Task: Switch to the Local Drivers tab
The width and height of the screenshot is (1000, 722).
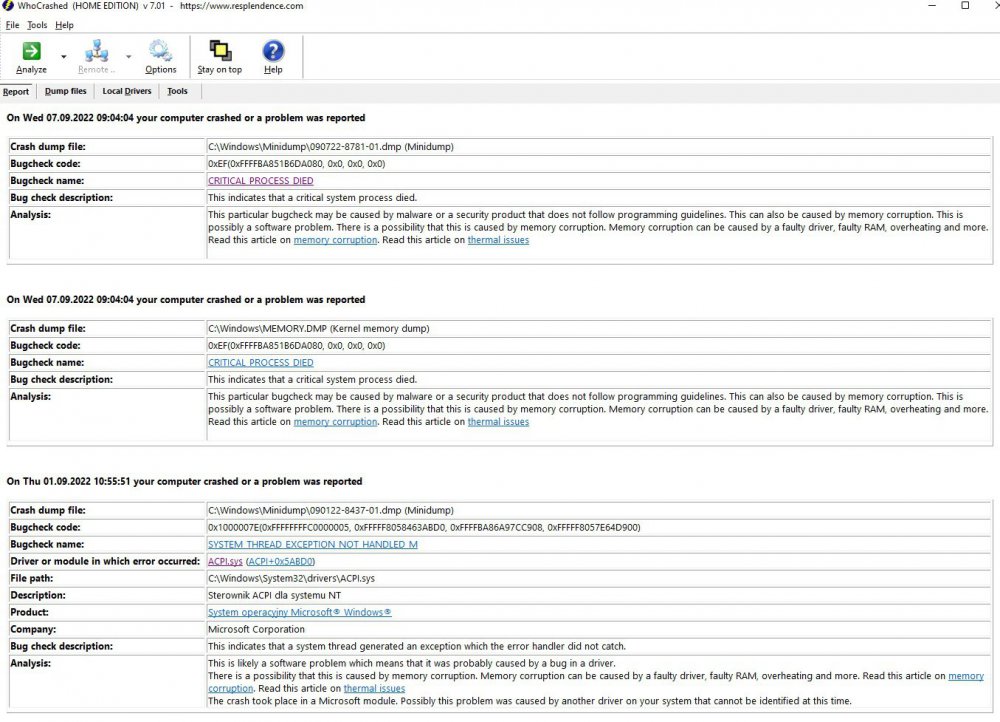Action: tap(127, 91)
